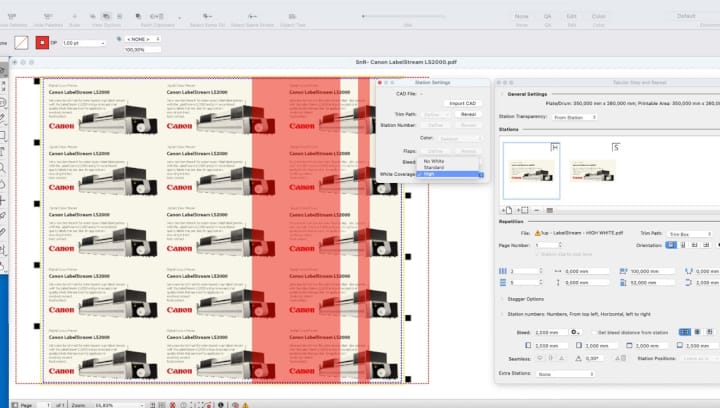
Task: Select the second station thumbnail marked S
Action: pos(592,171)
